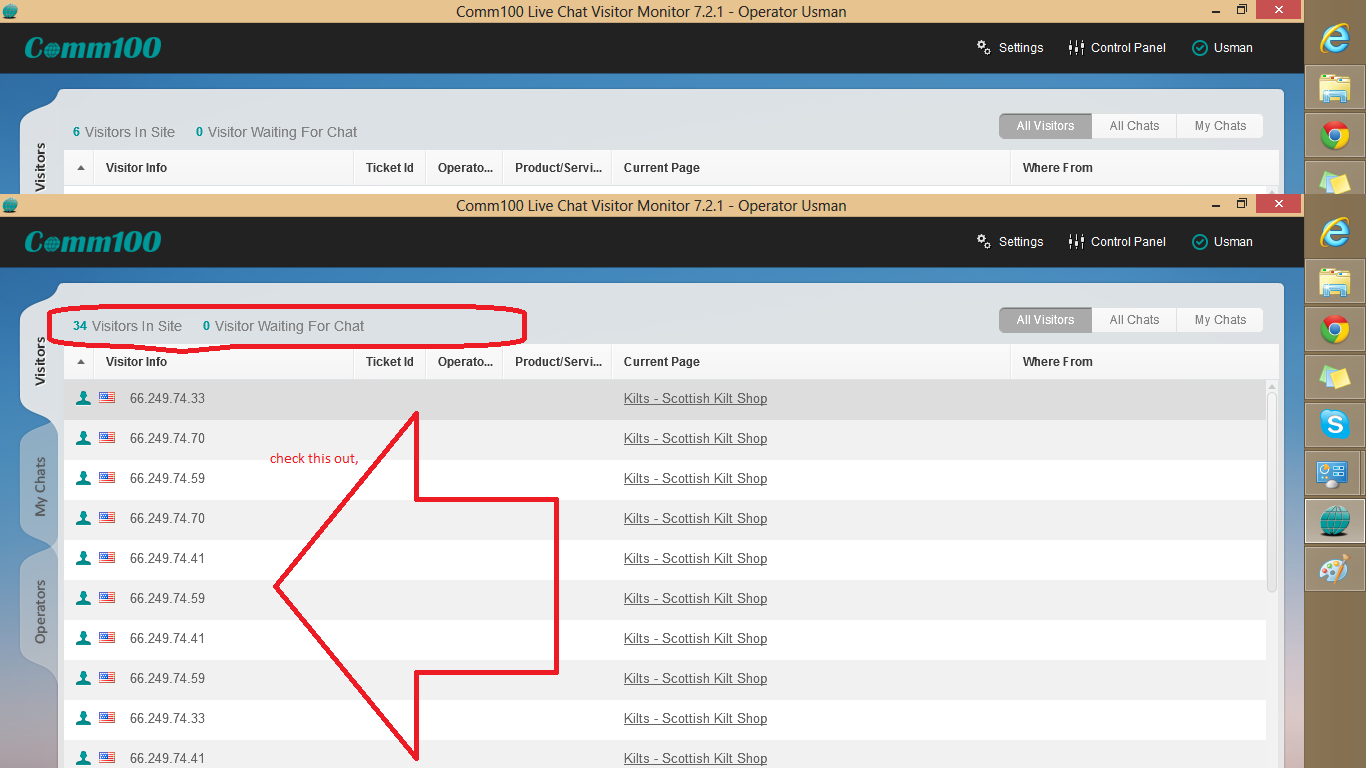
Task: Open Kilts link in the highlighted visitor row
Action: pyautogui.click(x=695, y=398)
